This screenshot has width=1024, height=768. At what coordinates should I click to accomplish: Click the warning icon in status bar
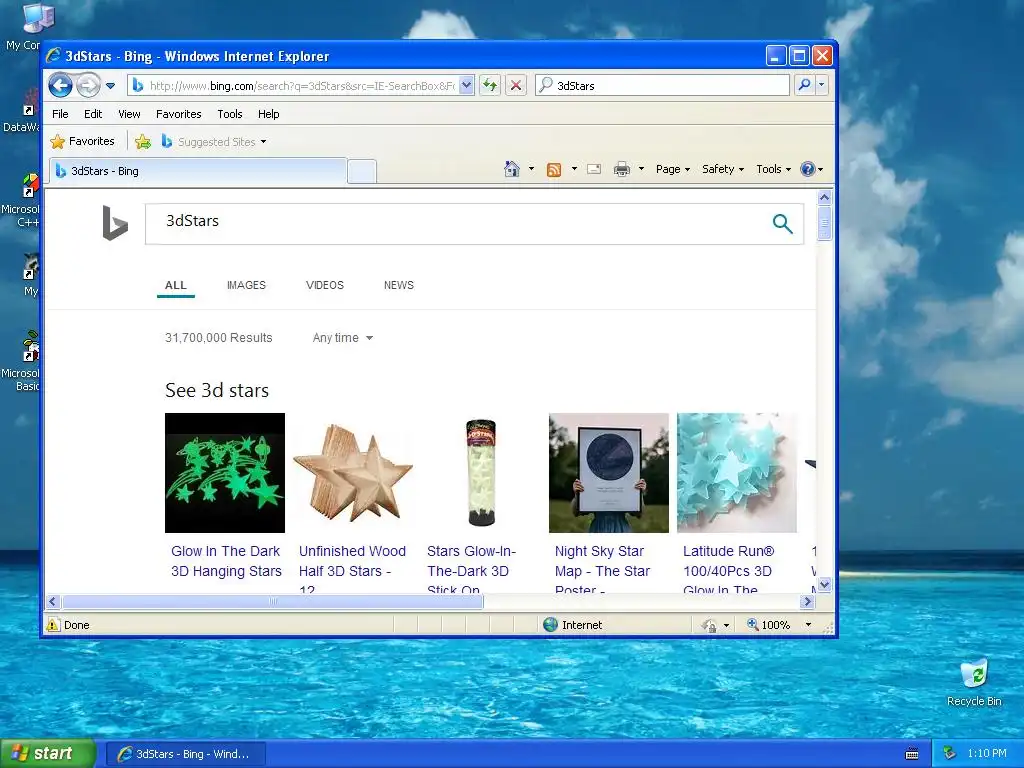53,625
